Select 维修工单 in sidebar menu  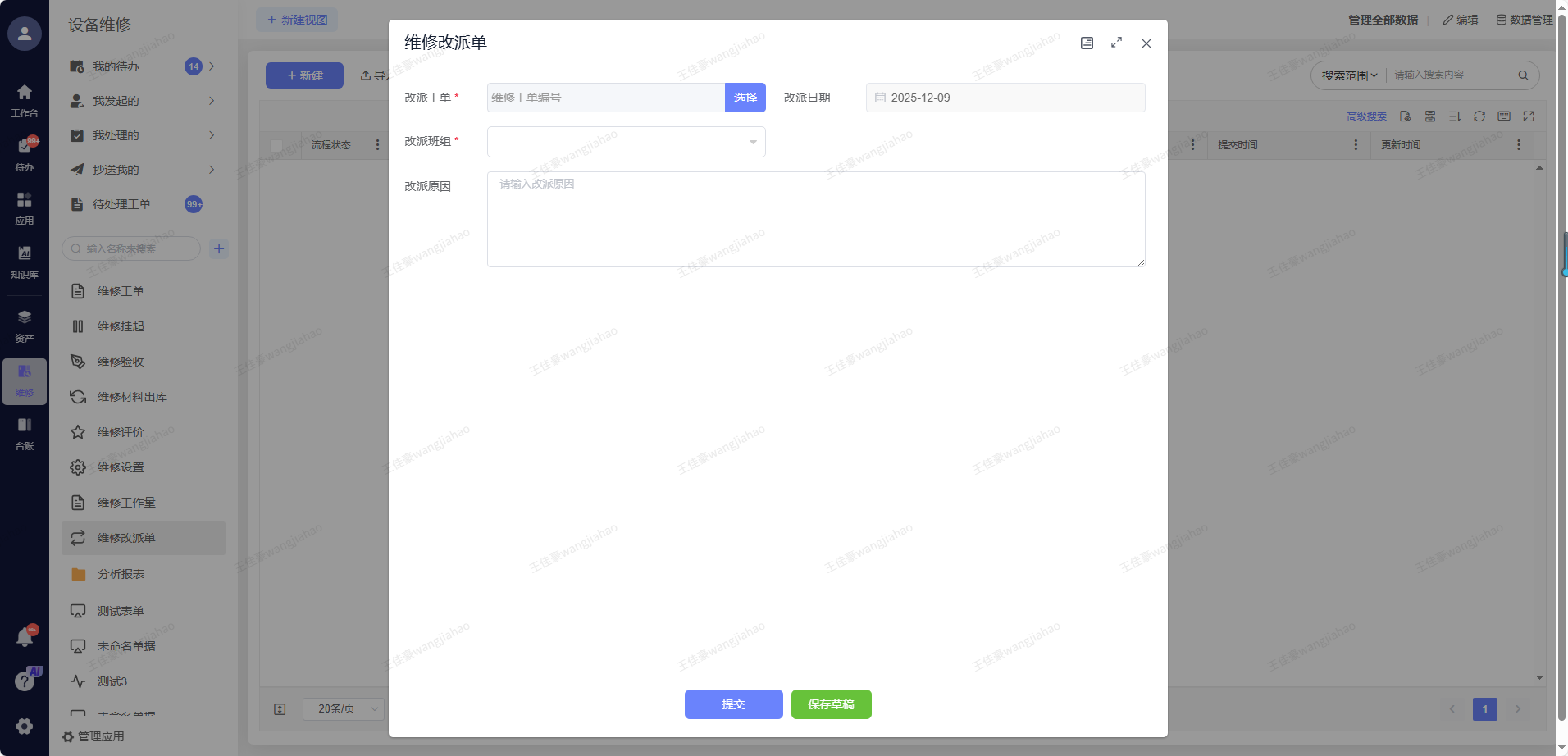tap(121, 291)
